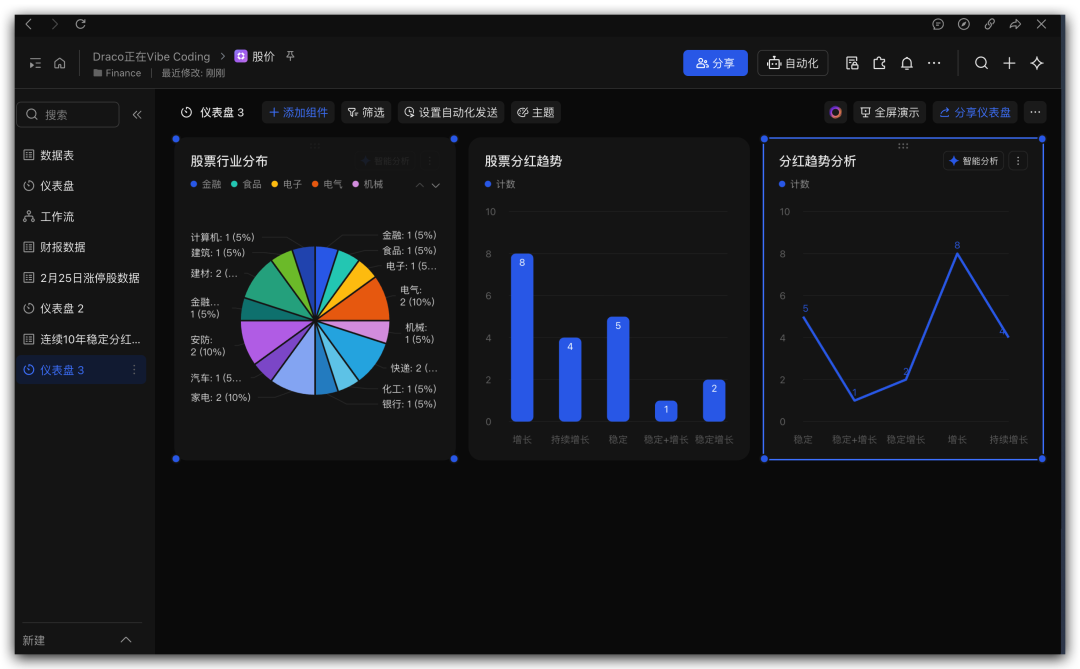Copy link using the chain icon

(x=989, y=24)
